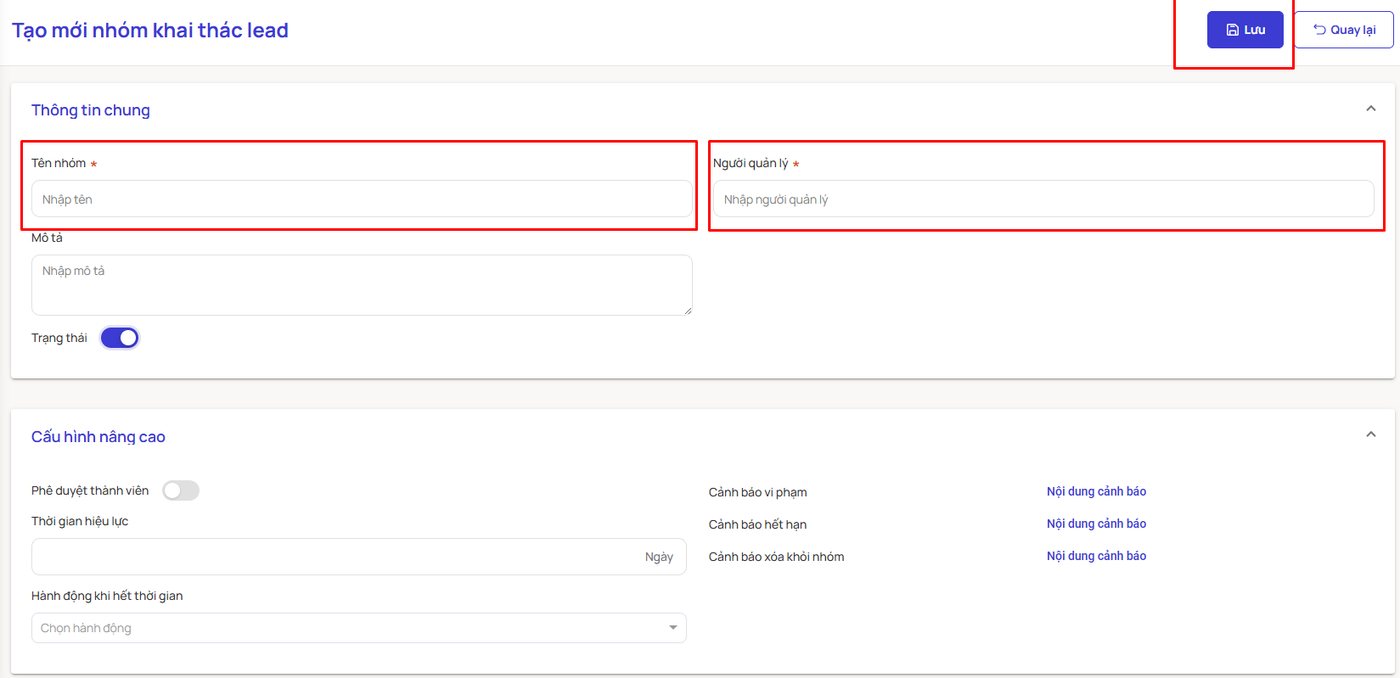Click the page title Tạo mới nhóm khai thác lead
Image resolution: width=1400 pixels, height=678 pixels.
[150, 31]
